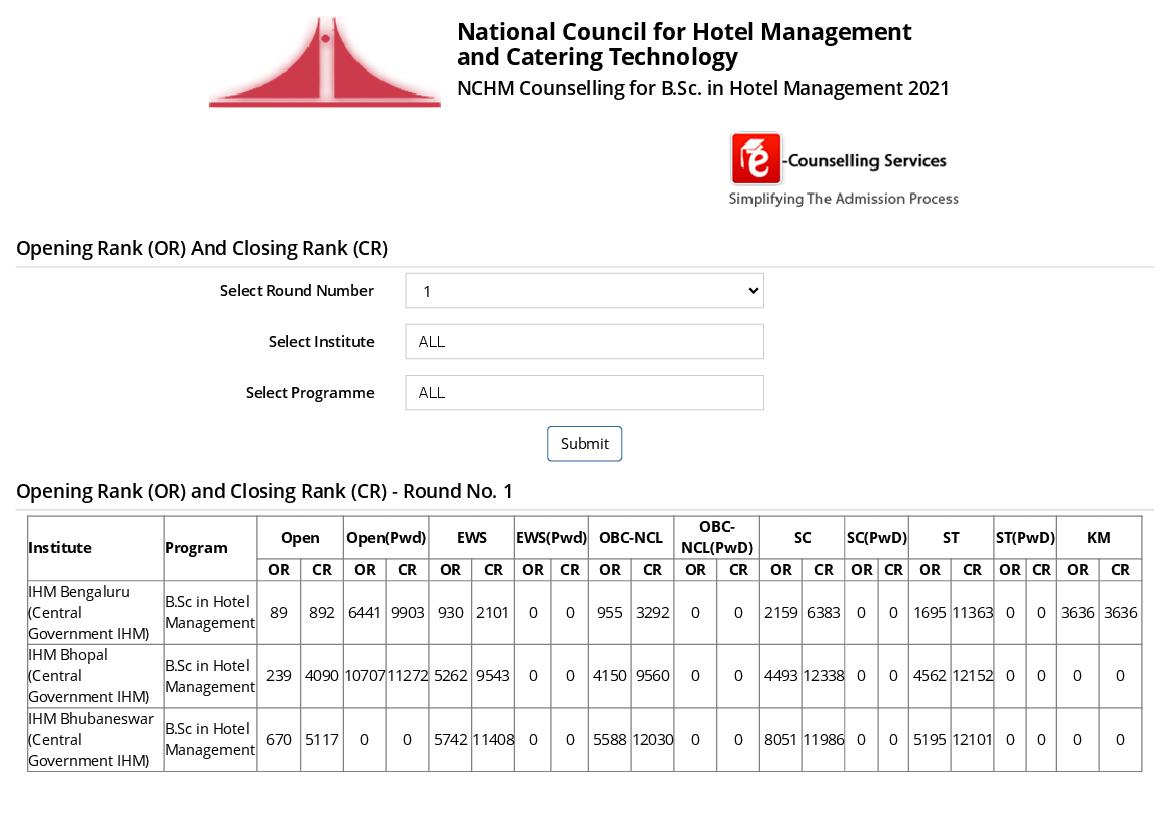Select the IHM Bhubaneswar institute cell
The width and height of the screenshot is (1169, 826).
click(95, 740)
